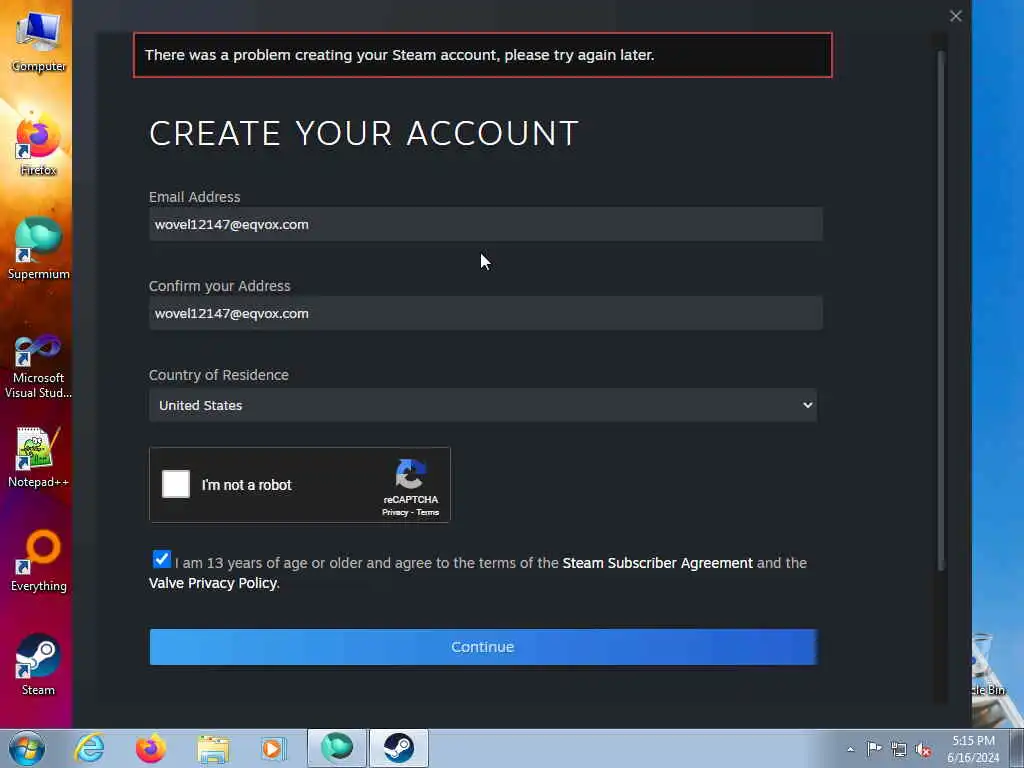Screen dimensions: 1024x768
Task: Open the Steam Subscriber Agreement link
Action: click(657, 563)
